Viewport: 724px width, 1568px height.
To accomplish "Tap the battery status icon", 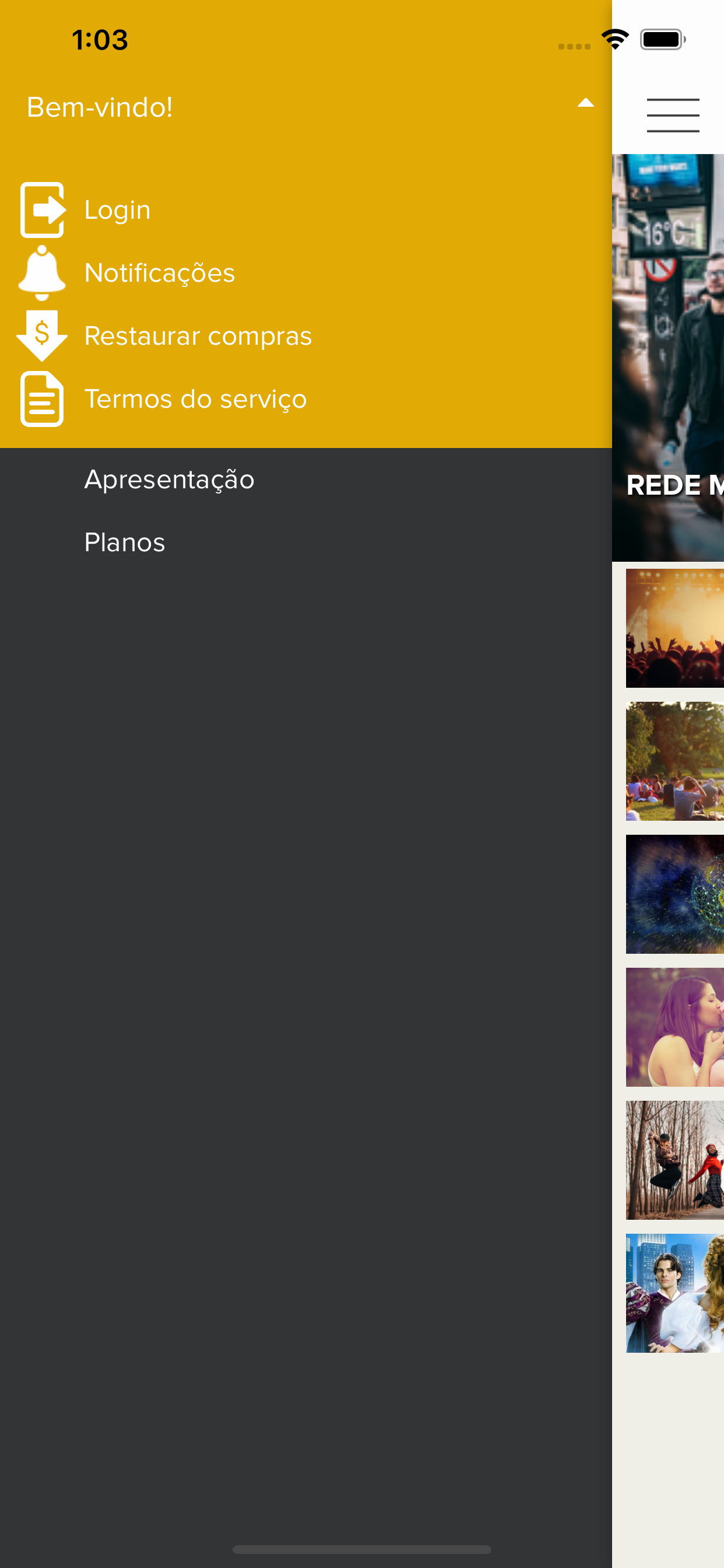I will [x=663, y=40].
